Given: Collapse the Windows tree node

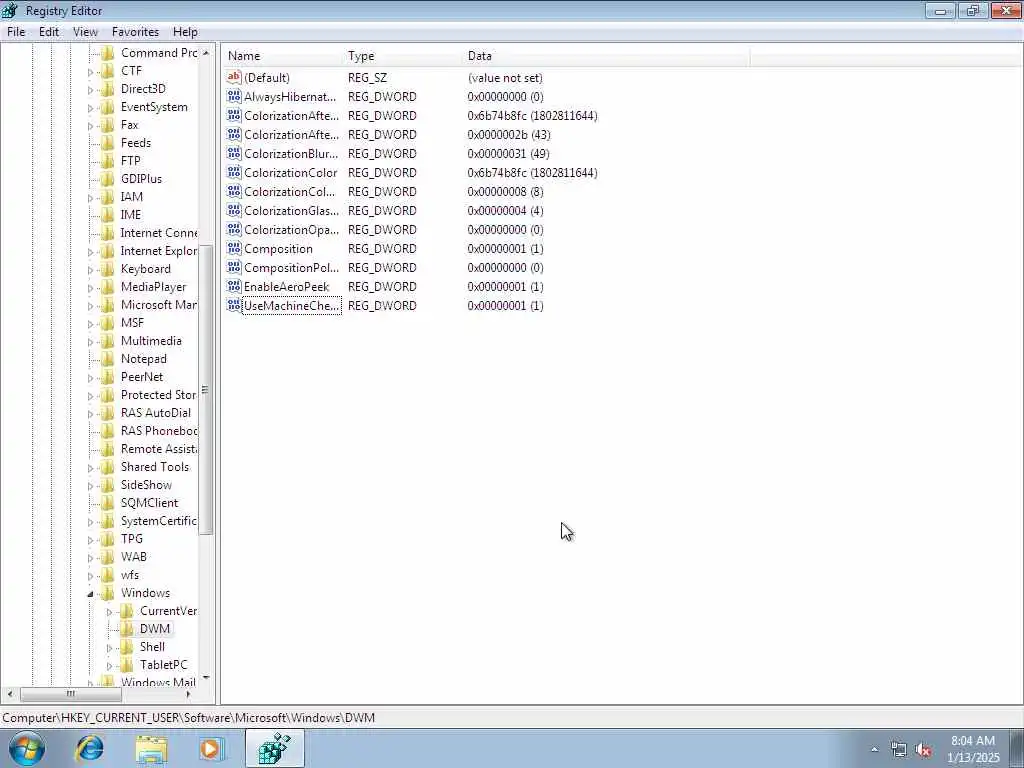Looking at the screenshot, I should pos(90,594).
